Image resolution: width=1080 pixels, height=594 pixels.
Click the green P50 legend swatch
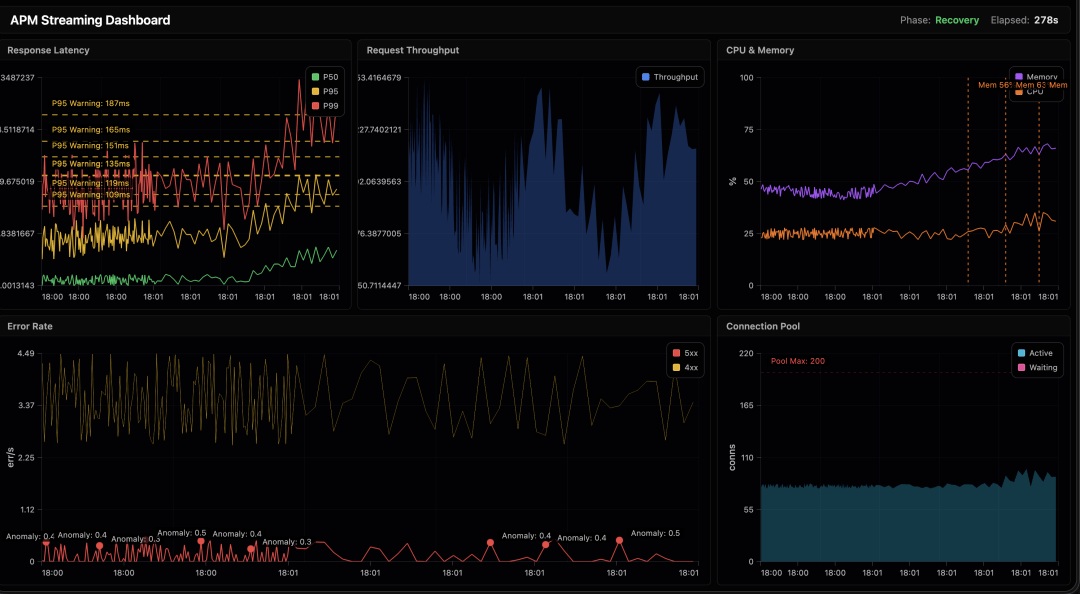click(x=315, y=76)
